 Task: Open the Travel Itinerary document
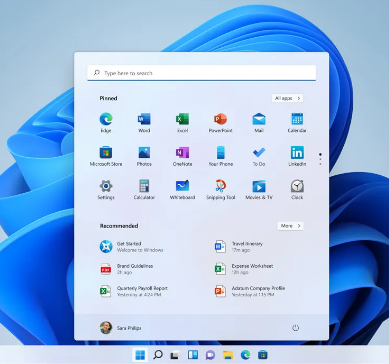pos(239,247)
